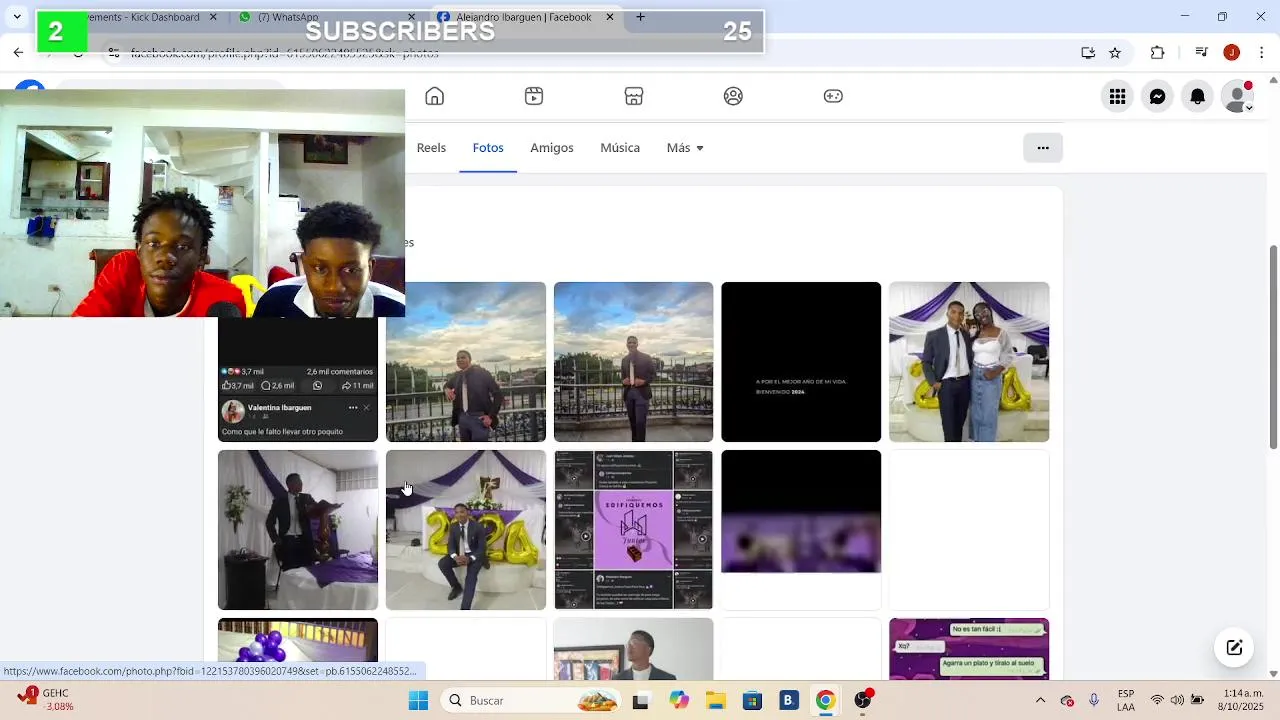Open Facebook account profile menu

(x=1238, y=96)
